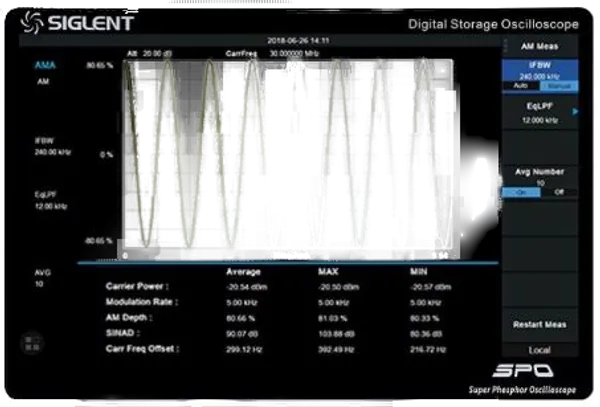The width and height of the screenshot is (600, 407).
Task: Click the Carr Freq Offset row label
Action: pos(142,349)
